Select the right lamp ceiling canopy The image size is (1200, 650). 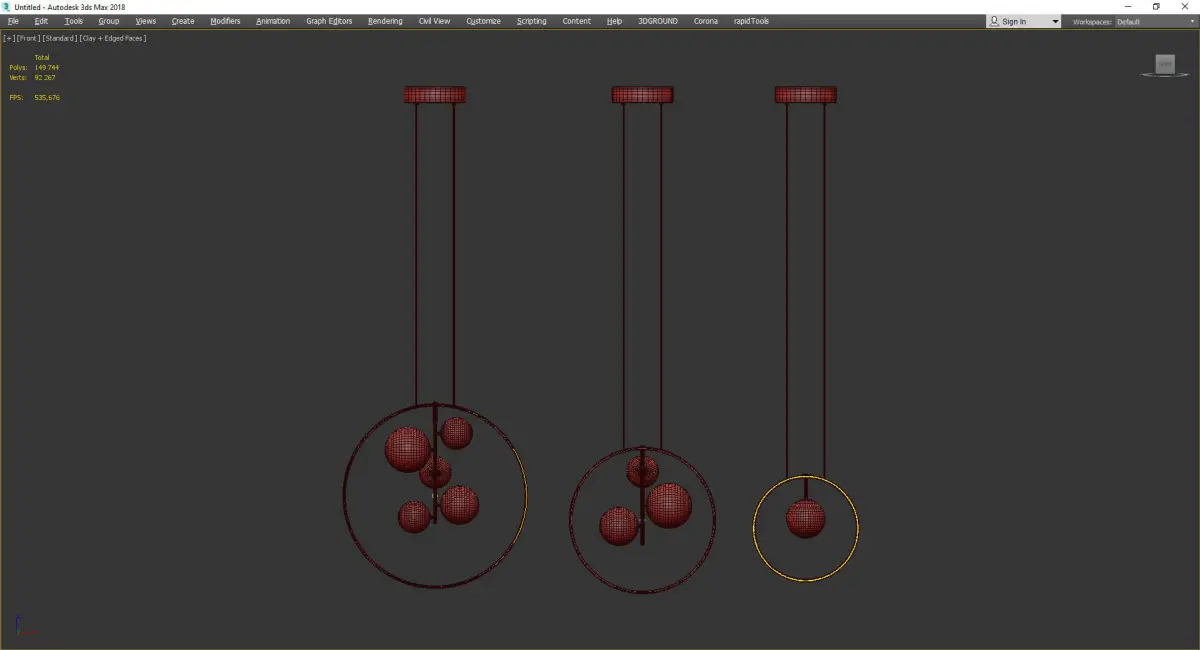tap(805, 95)
